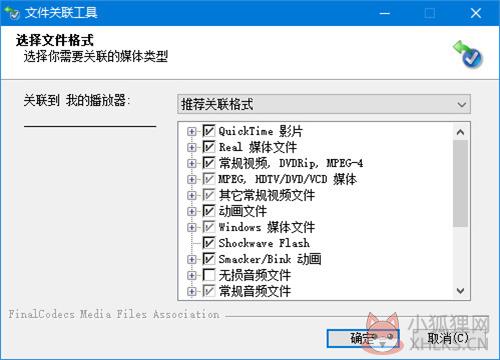The height and width of the screenshot is (360, 500).
Task: Expand the QuickTime 影片 tree node
Action: [x=192, y=131]
